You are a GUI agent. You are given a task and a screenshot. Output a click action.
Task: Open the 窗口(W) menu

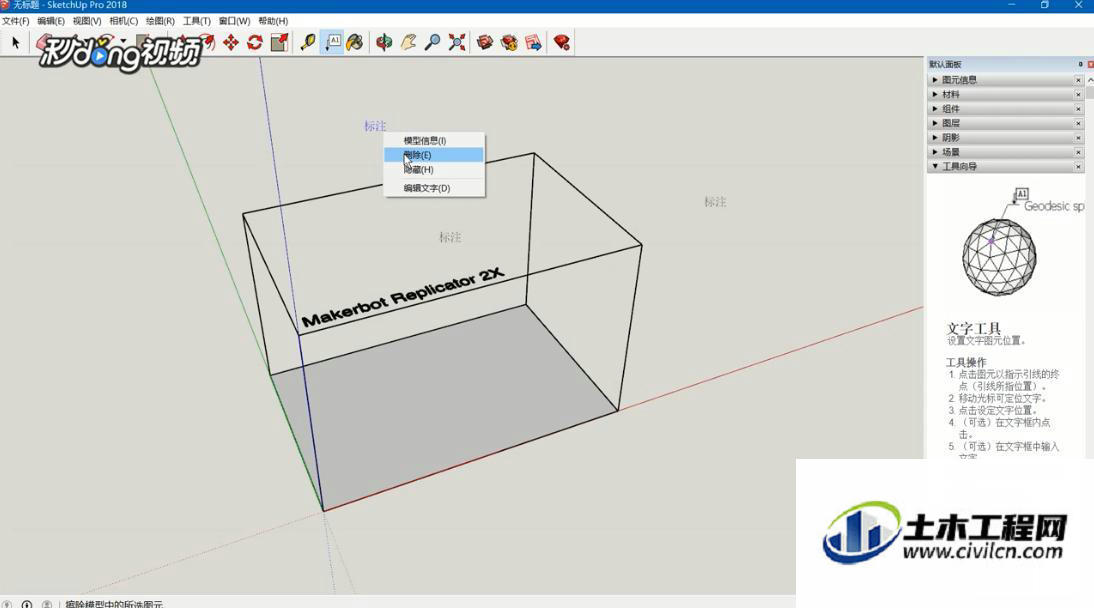coord(234,21)
